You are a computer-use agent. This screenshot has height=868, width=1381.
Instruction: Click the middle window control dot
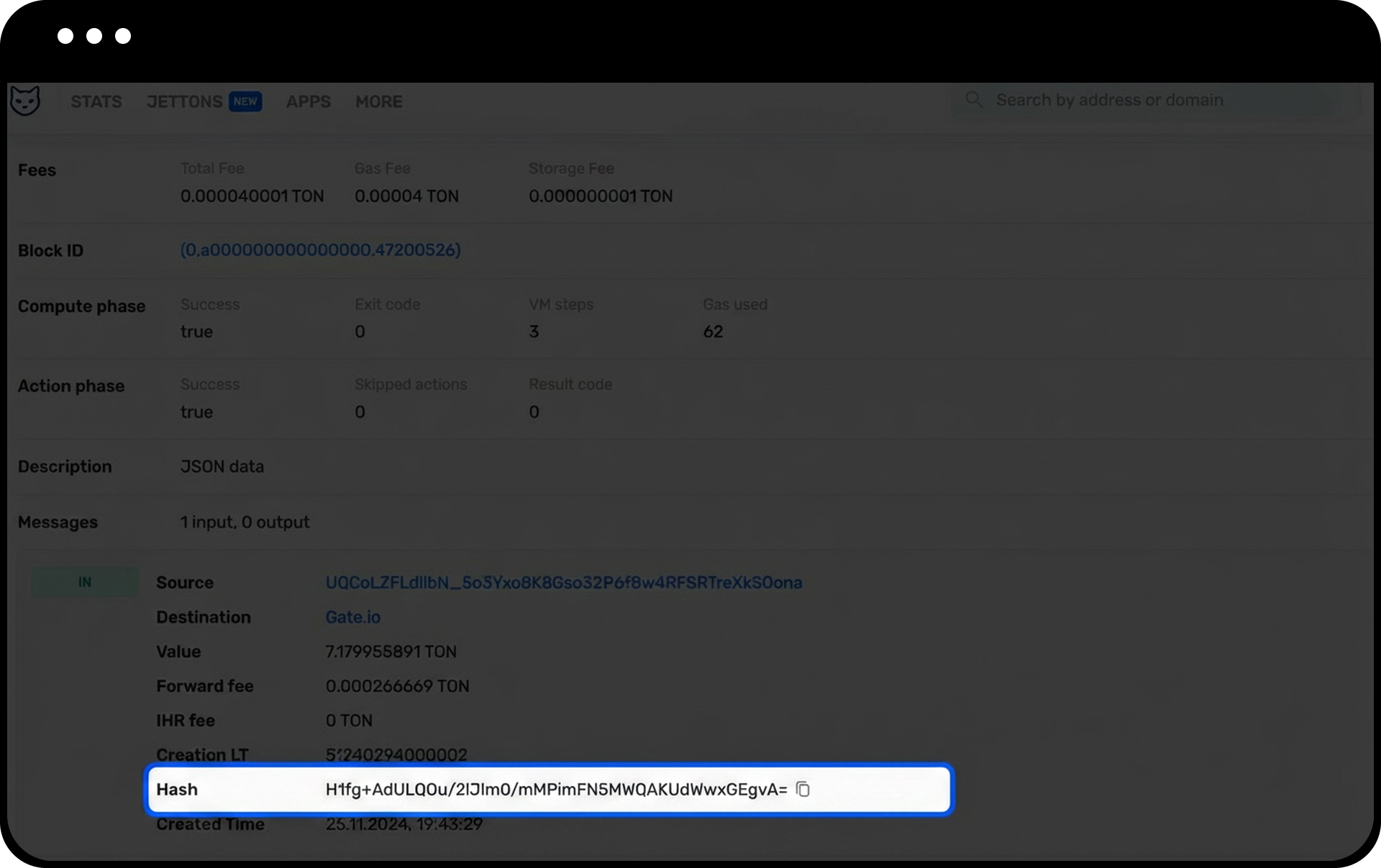coord(94,36)
